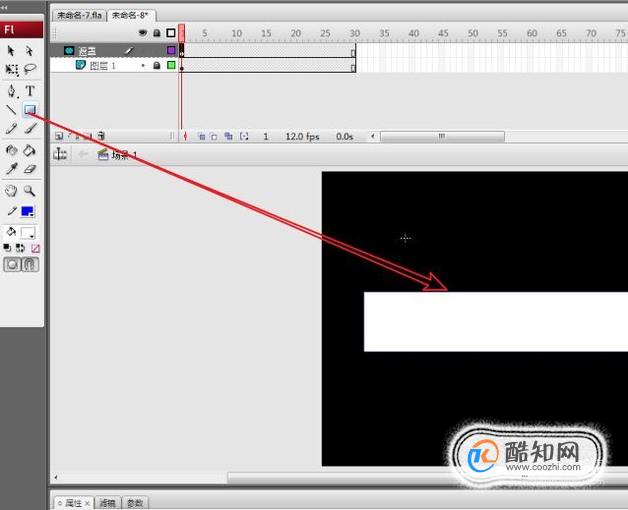Click timeline scroll left arrow
The width and height of the screenshot is (628, 510).
[x=372, y=136]
